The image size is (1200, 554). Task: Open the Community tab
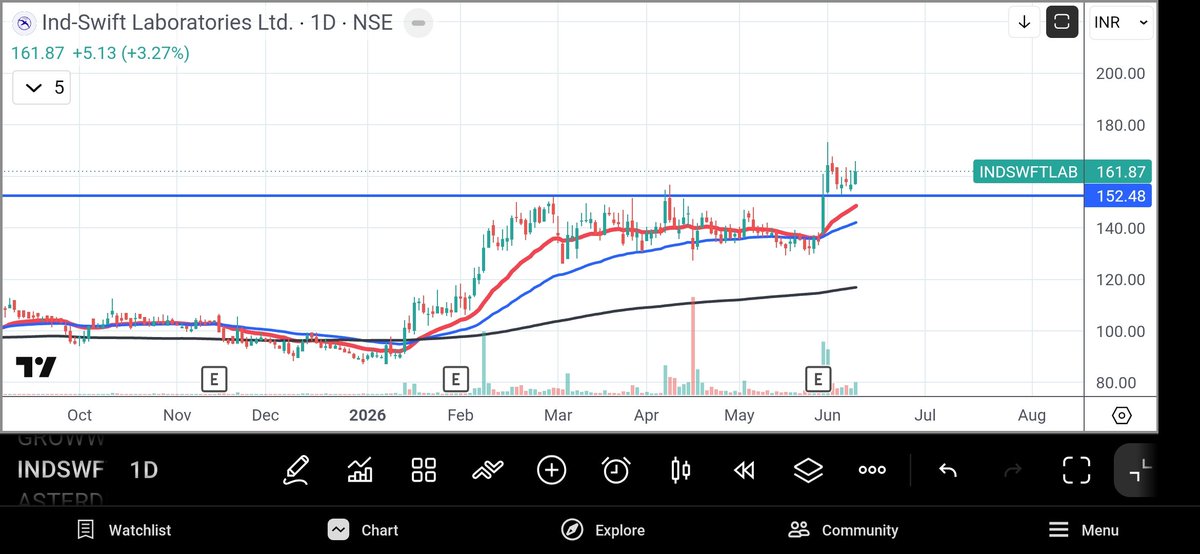[843, 530]
